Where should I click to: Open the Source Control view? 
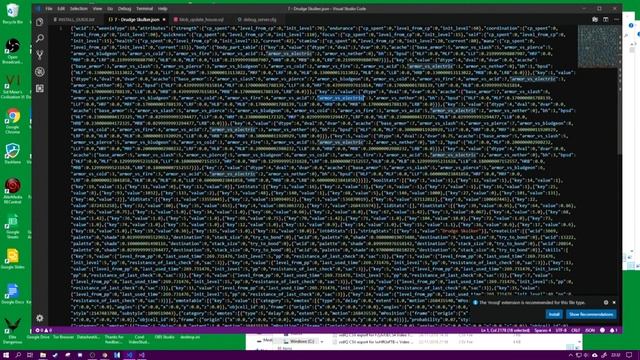tap(40, 55)
